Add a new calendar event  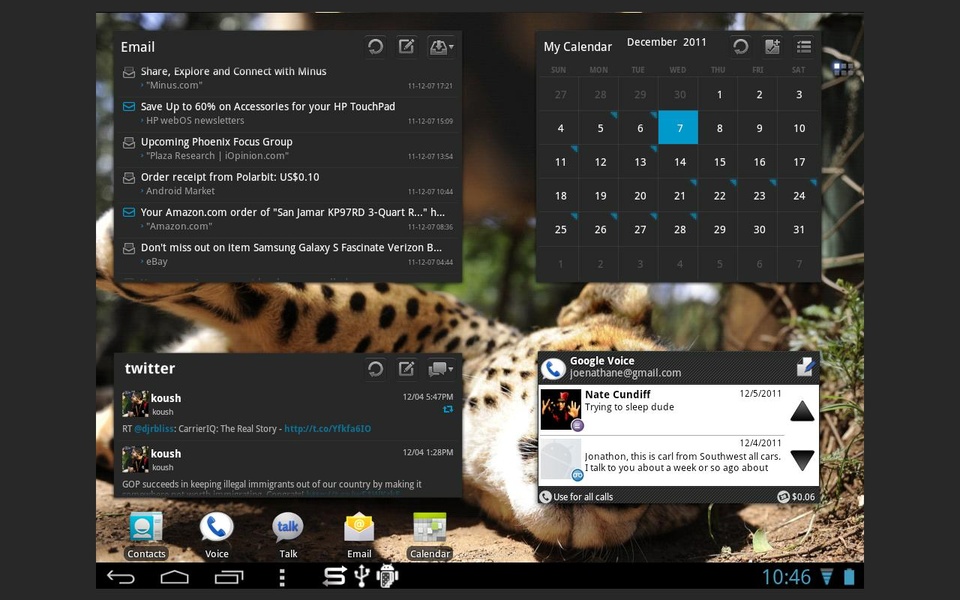click(773, 47)
